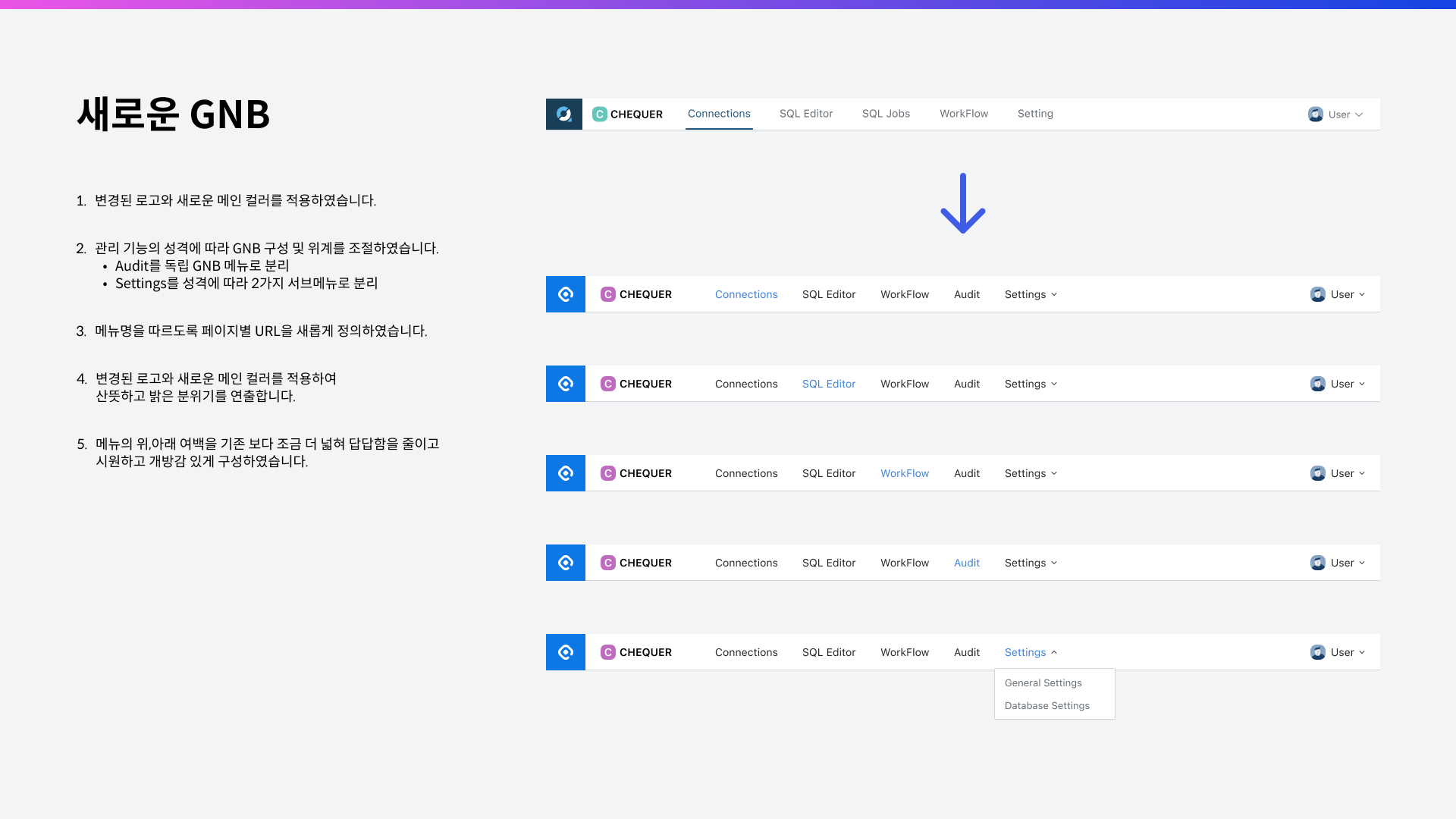This screenshot has height=819, width=1456.
Task: Click highlighted Audit link in fourth new bar
Action: point(967,563)
